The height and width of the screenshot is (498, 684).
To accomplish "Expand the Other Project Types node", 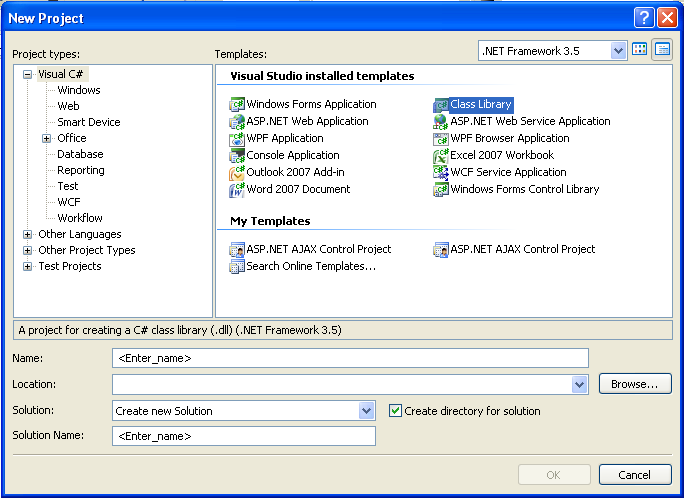I will (x=27, y=251).
